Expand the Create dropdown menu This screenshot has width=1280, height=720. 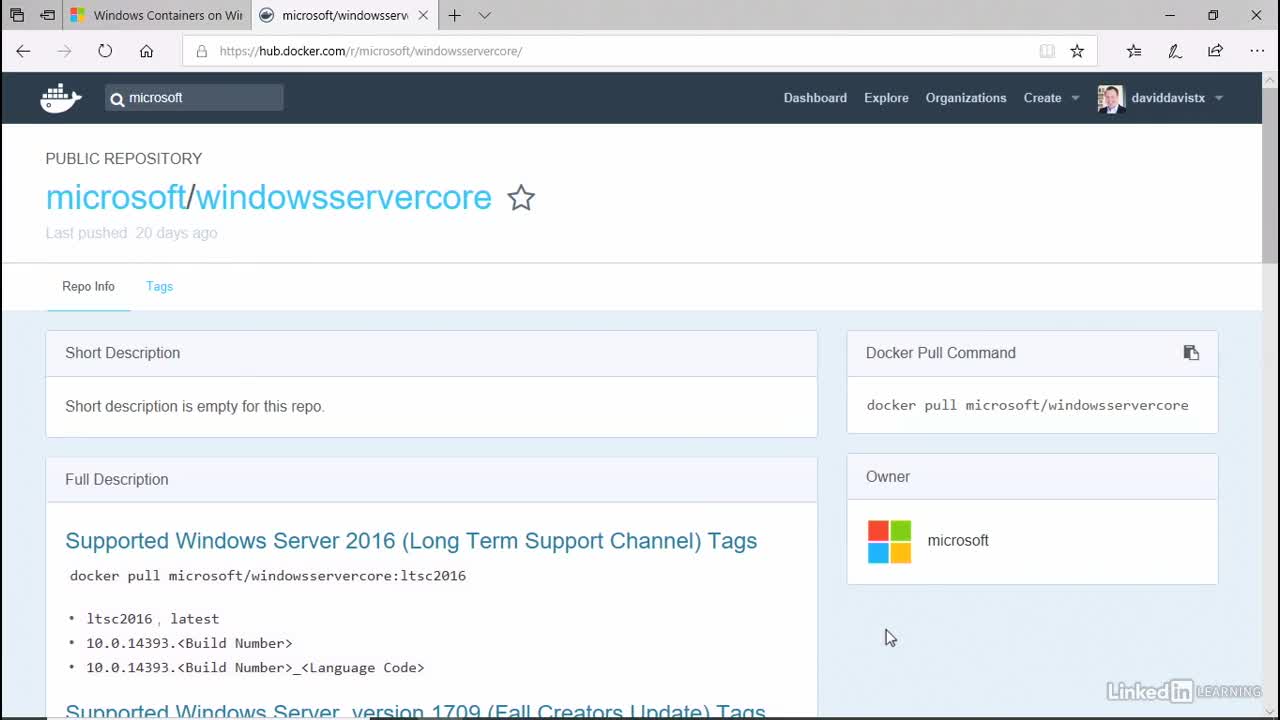tap(1051, 98)
